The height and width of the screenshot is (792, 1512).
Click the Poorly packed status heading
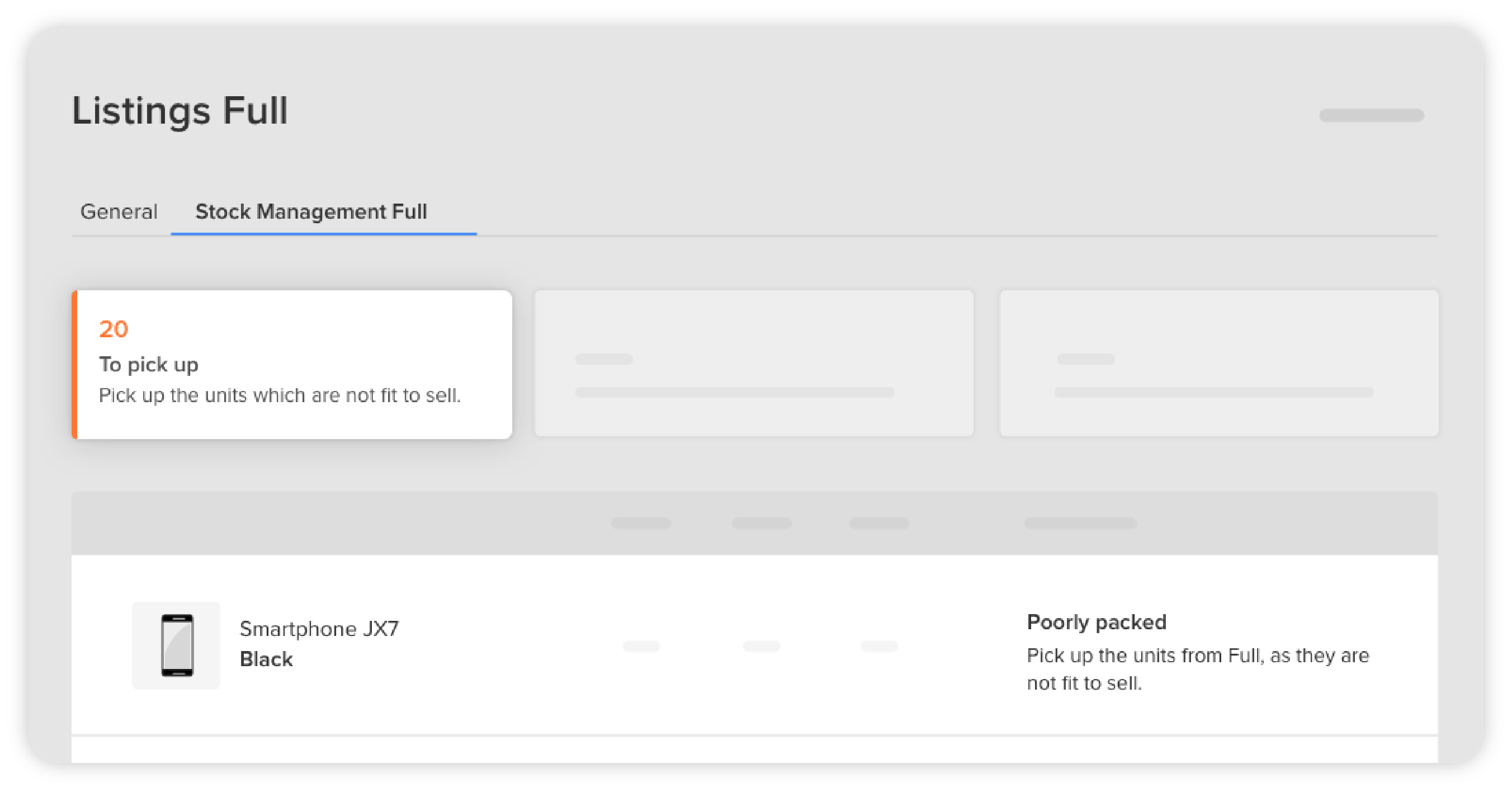point(1097,622)
